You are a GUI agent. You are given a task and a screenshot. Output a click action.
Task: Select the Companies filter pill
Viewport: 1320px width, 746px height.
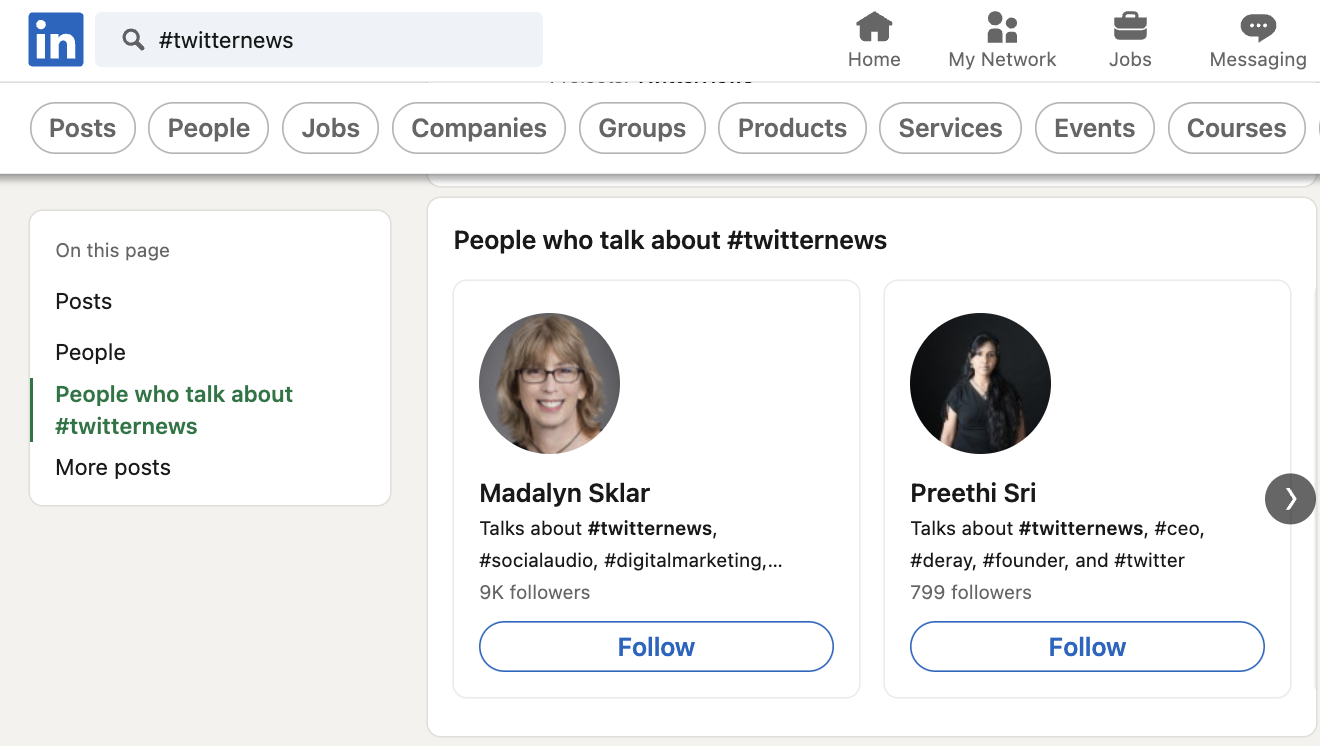tap(479, 128)
